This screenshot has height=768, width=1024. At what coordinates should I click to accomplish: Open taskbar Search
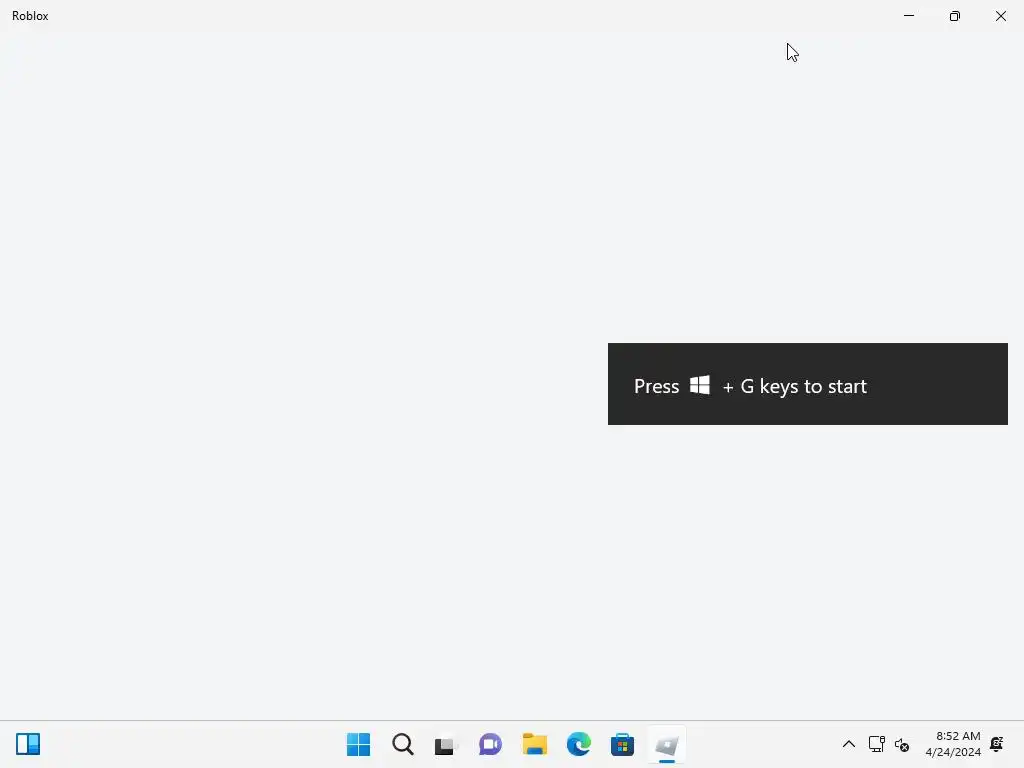(x=403, y=744)
